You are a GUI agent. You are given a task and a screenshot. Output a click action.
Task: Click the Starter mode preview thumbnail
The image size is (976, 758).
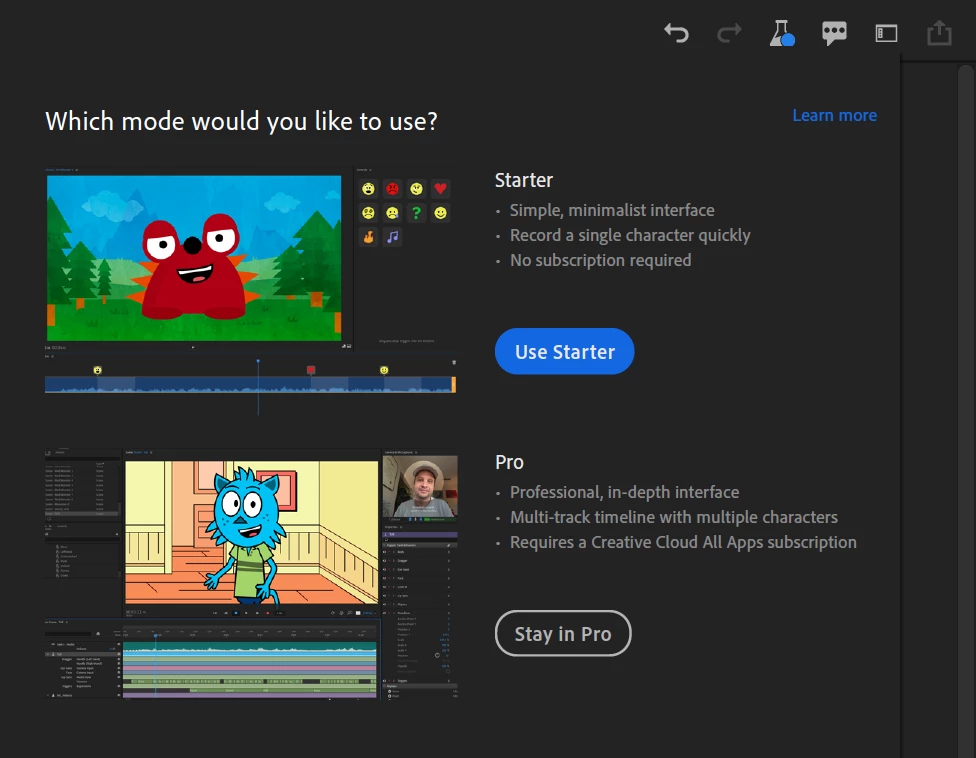point(251,291)
